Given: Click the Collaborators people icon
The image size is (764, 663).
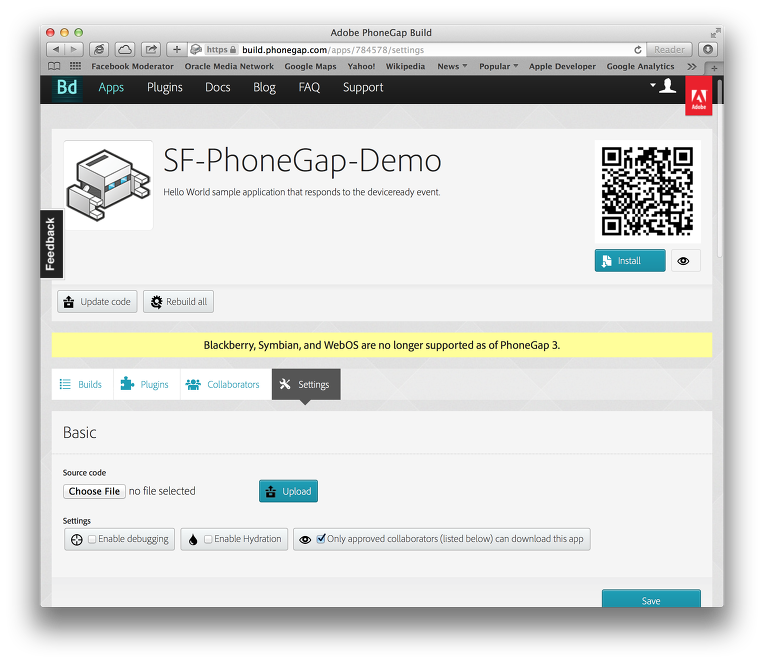Looking at the screenshot, I should [193, 385].
